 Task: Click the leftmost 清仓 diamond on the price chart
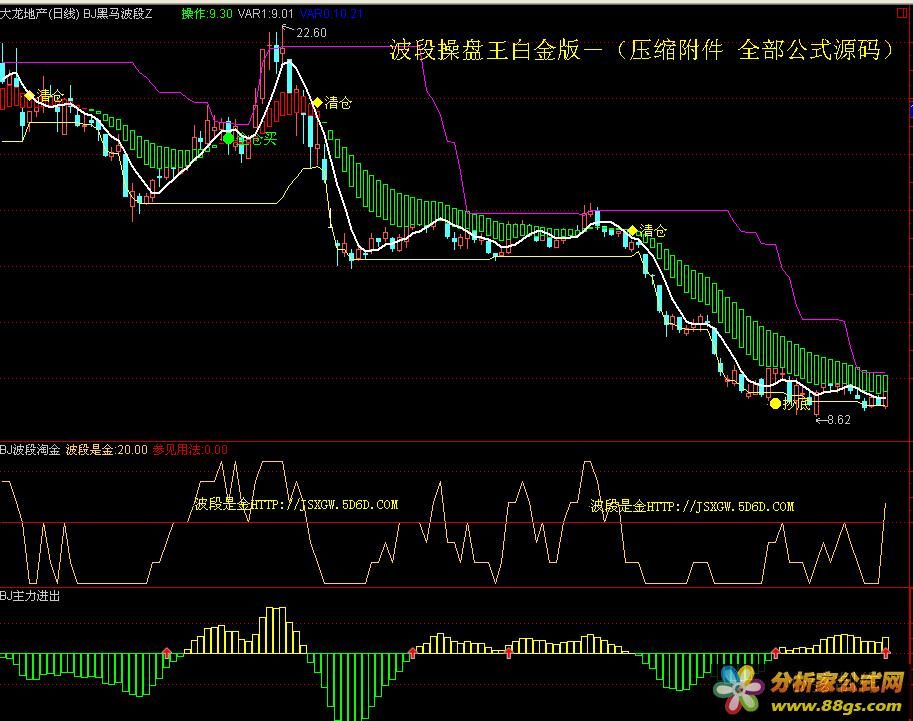click(29, 95)
